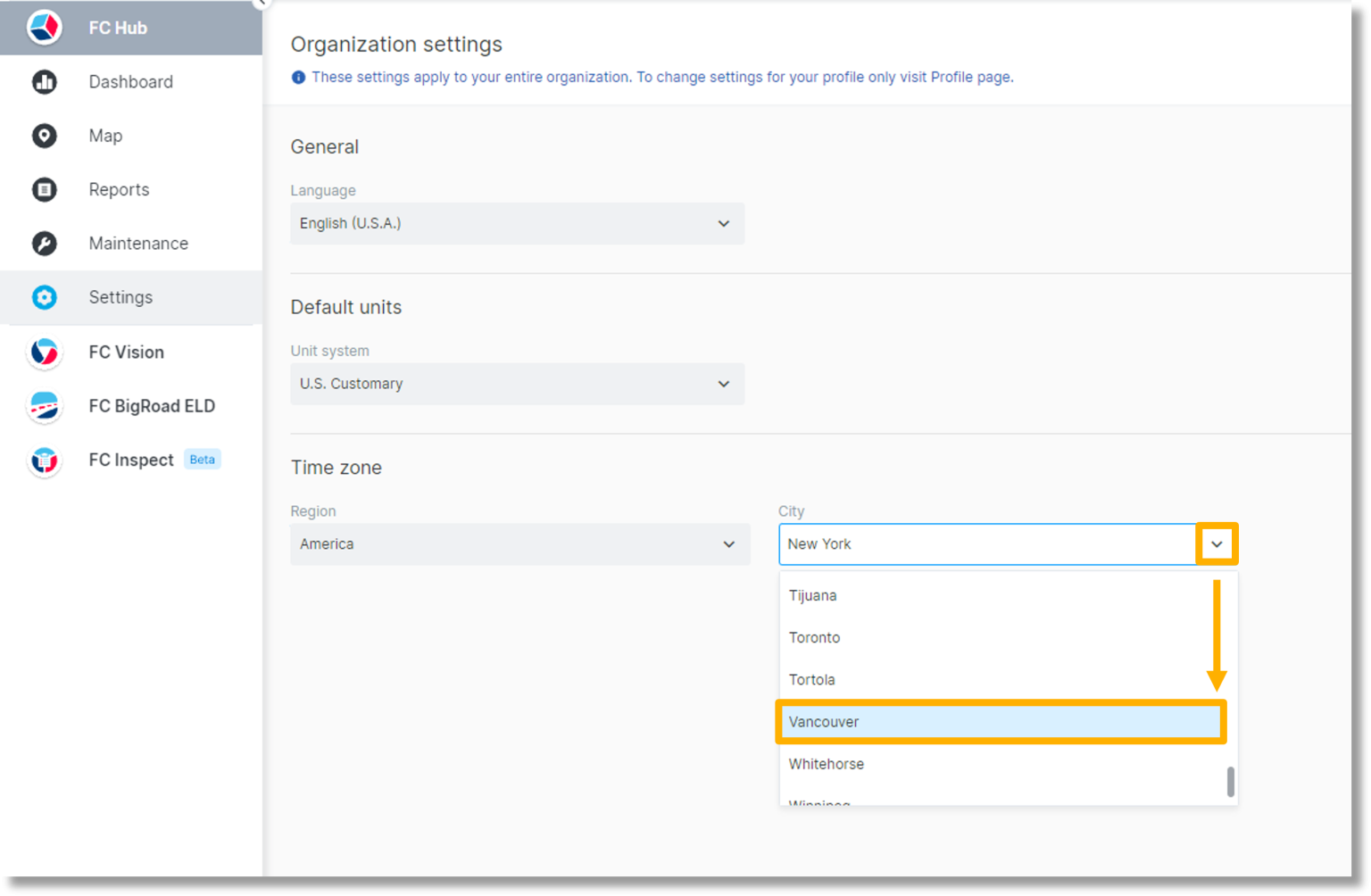Open the Language dropdown

518,223
